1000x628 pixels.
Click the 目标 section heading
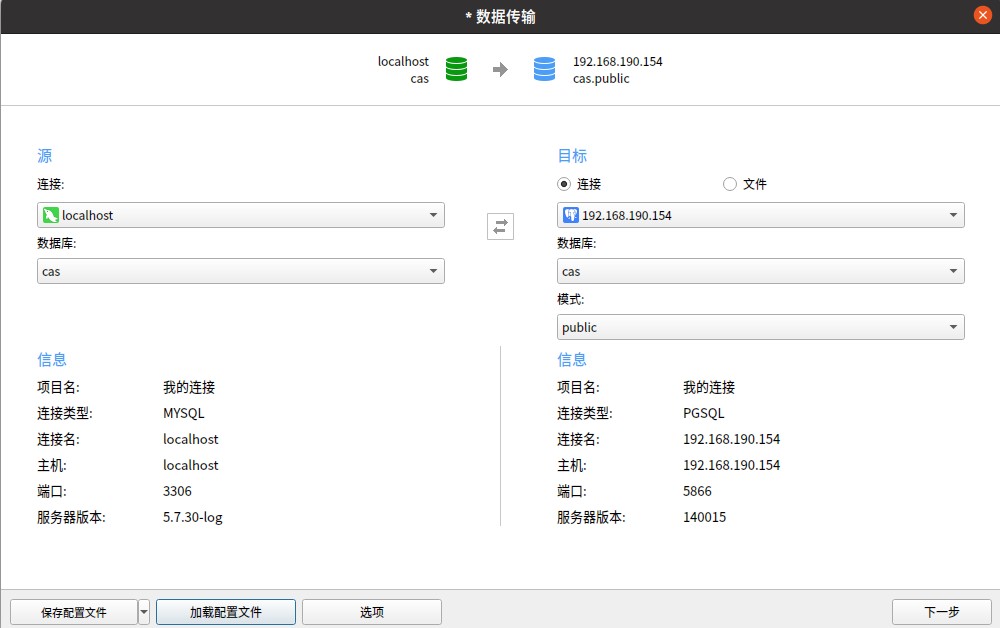coord(572,156)
